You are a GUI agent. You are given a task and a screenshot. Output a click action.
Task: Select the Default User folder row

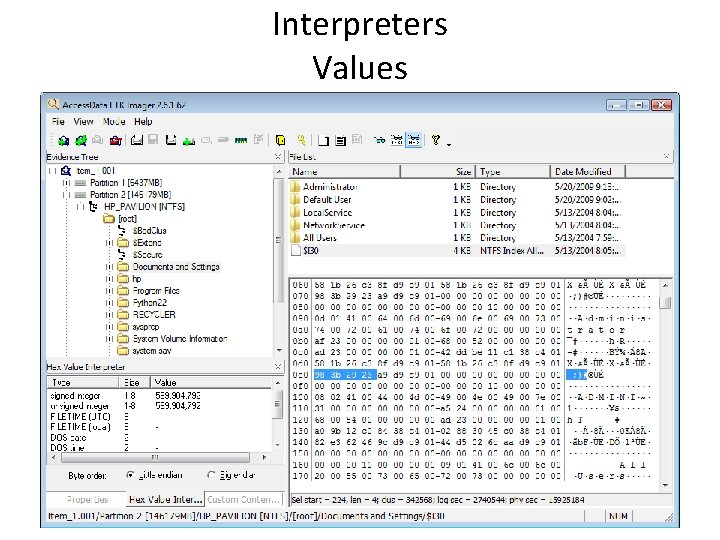(457, 200)
